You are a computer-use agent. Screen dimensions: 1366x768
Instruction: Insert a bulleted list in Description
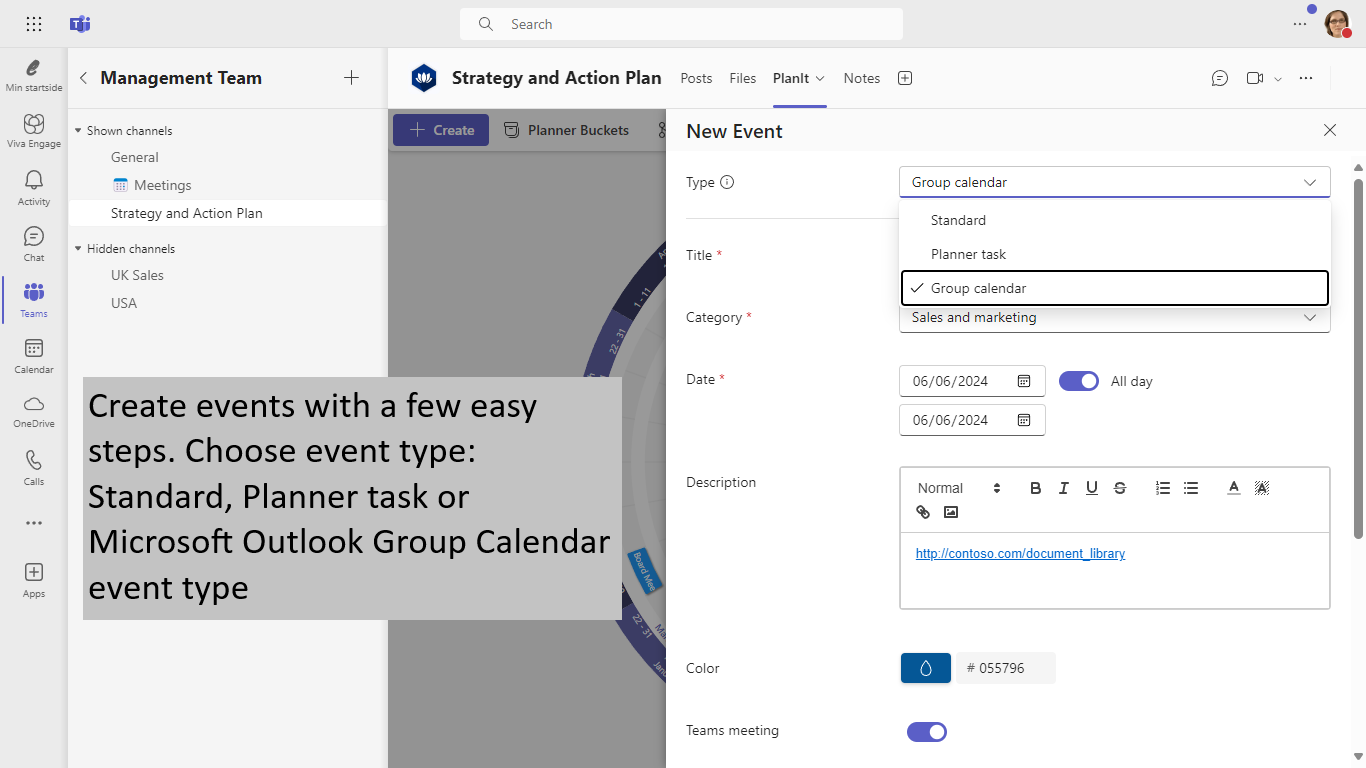(x=1191, y=488)
